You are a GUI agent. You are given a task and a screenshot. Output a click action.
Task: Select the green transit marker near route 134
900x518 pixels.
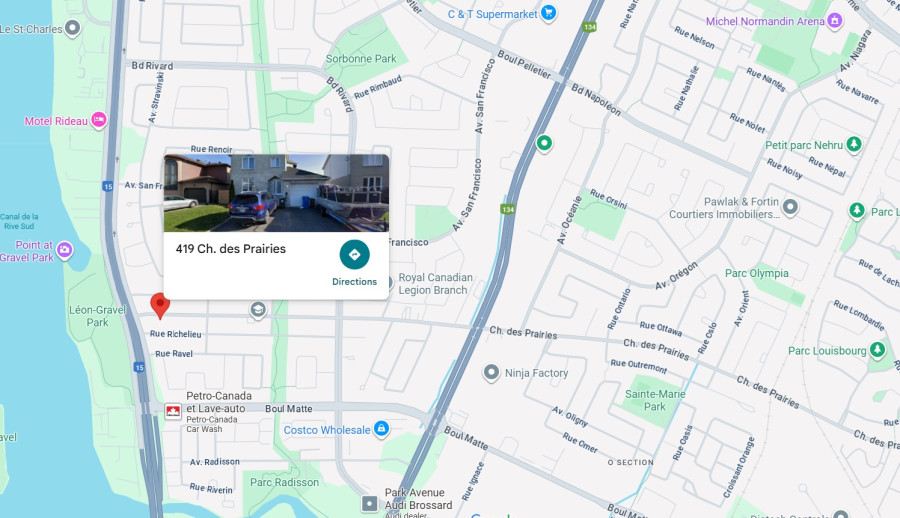click(544, 143)
